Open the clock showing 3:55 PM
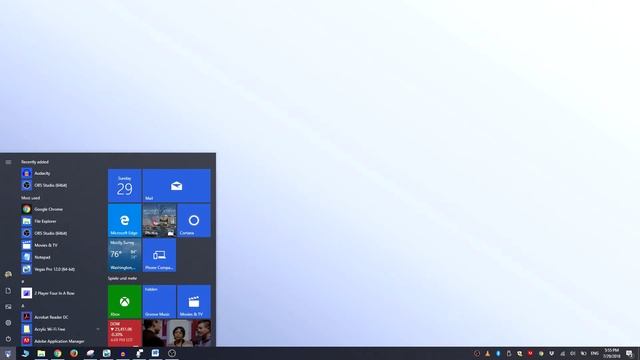The height and width of the screenshot is (360, 640). pos(611,353)
